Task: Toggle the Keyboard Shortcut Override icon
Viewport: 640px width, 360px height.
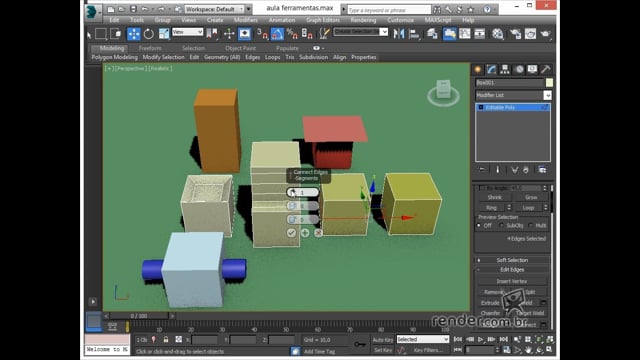Action: [244, 34]
